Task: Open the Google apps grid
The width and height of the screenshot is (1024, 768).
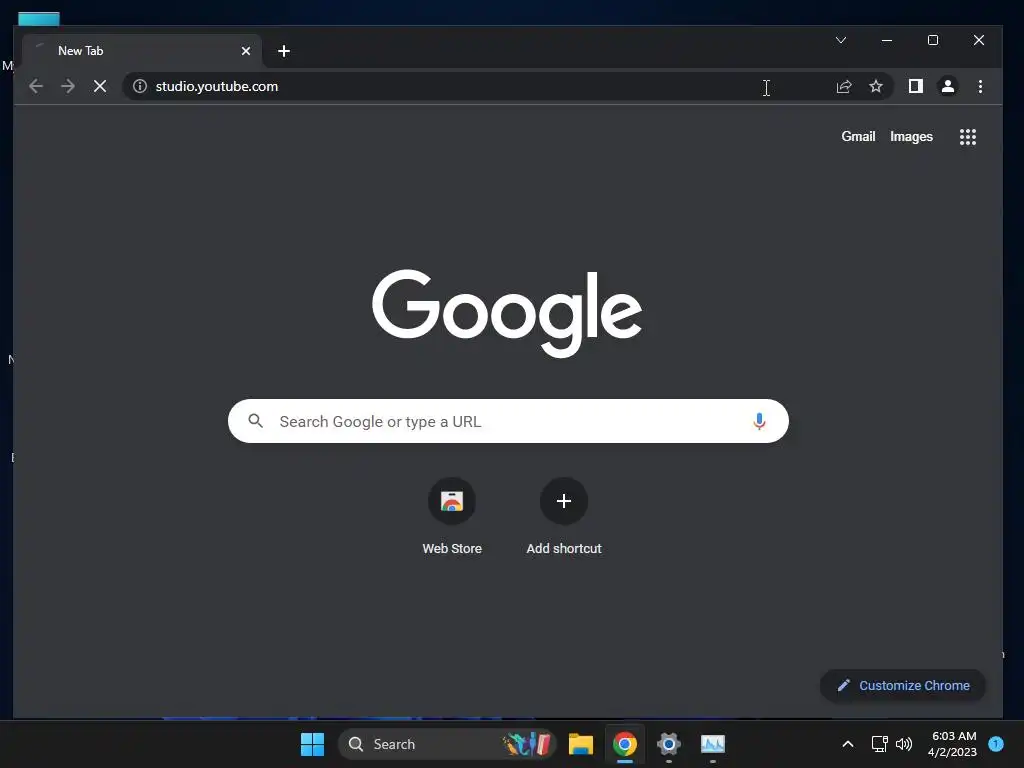Action: 968,136
